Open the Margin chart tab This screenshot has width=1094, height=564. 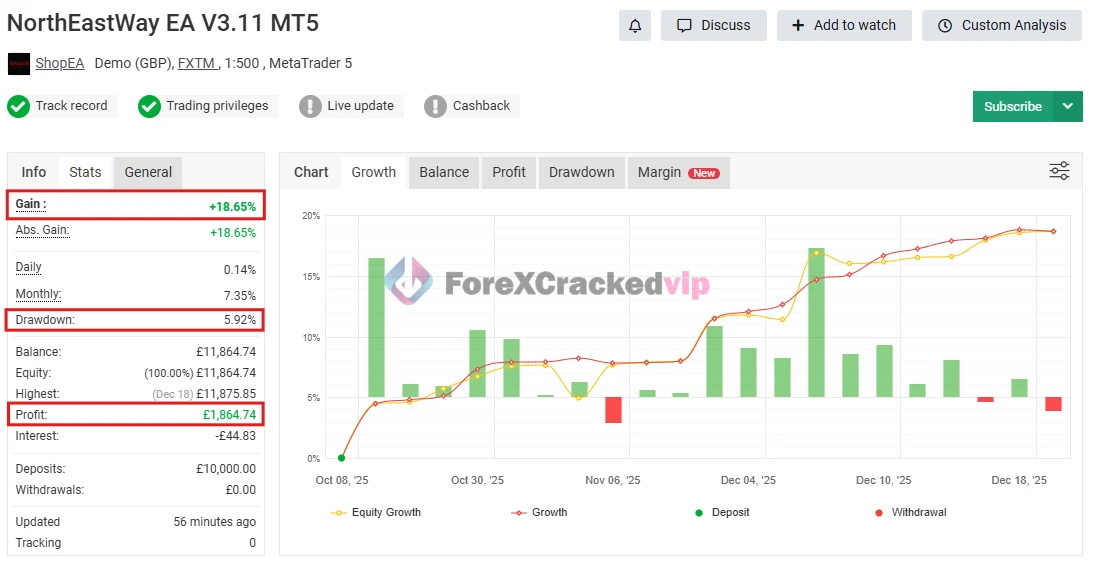(677, 172)
